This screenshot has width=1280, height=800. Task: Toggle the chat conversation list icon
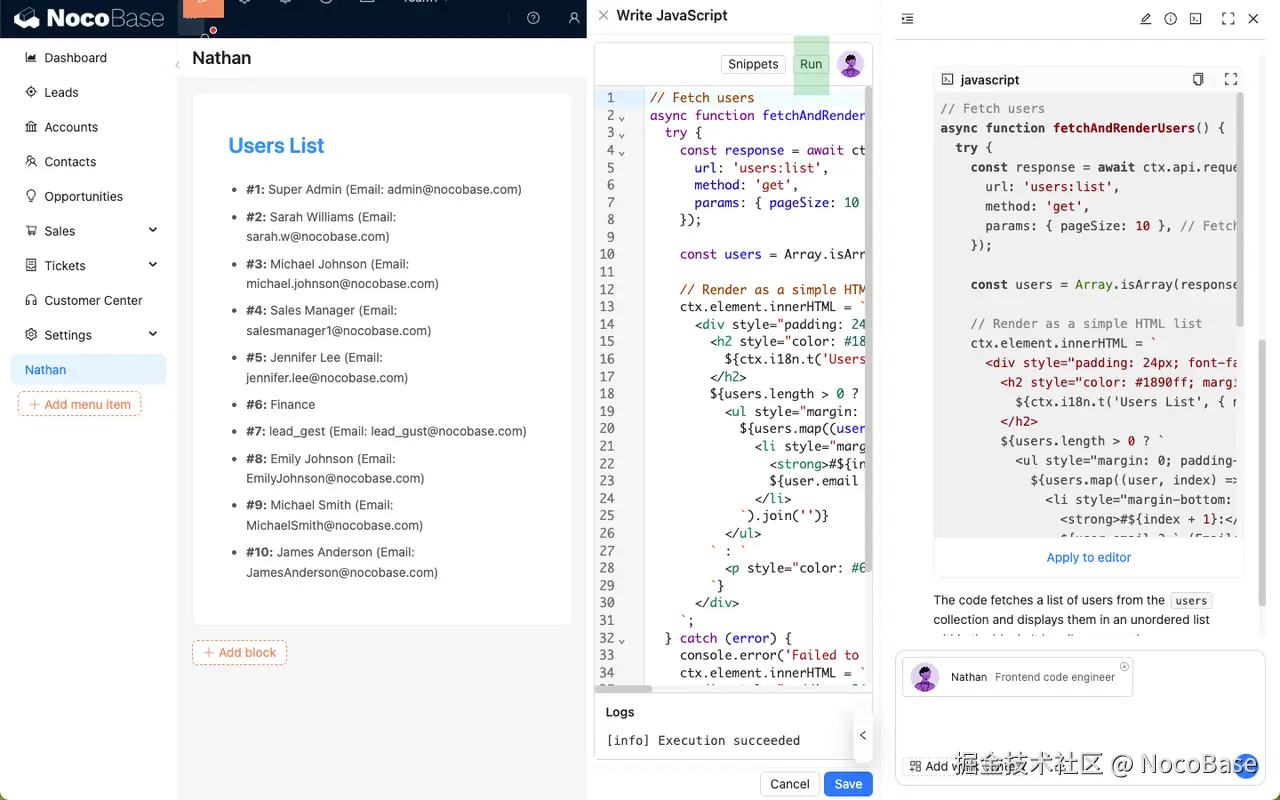coord(907,19)
